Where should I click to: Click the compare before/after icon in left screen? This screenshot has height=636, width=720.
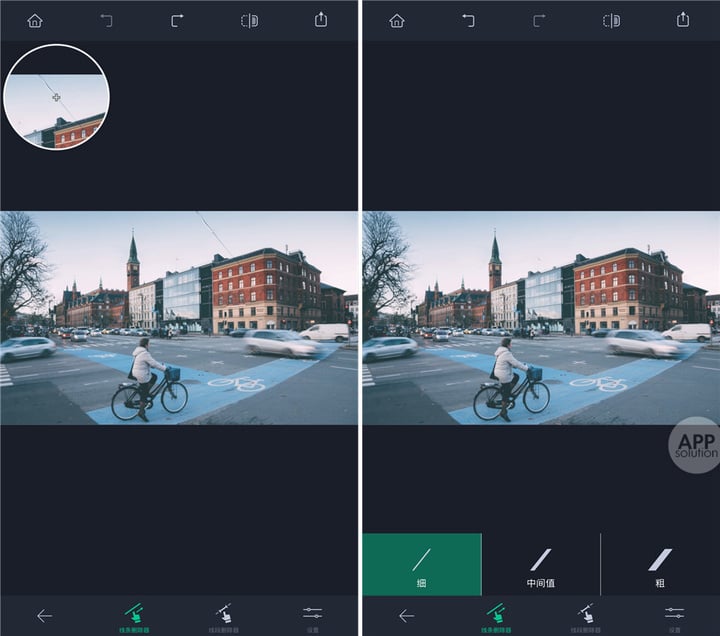[249, 21]
